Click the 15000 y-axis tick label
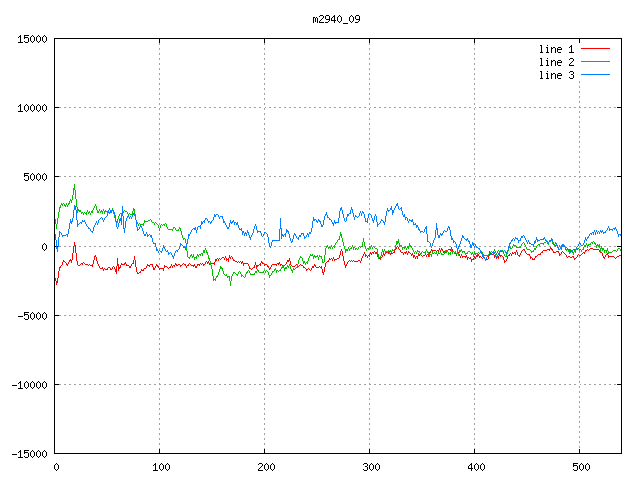 pos(31,39)
